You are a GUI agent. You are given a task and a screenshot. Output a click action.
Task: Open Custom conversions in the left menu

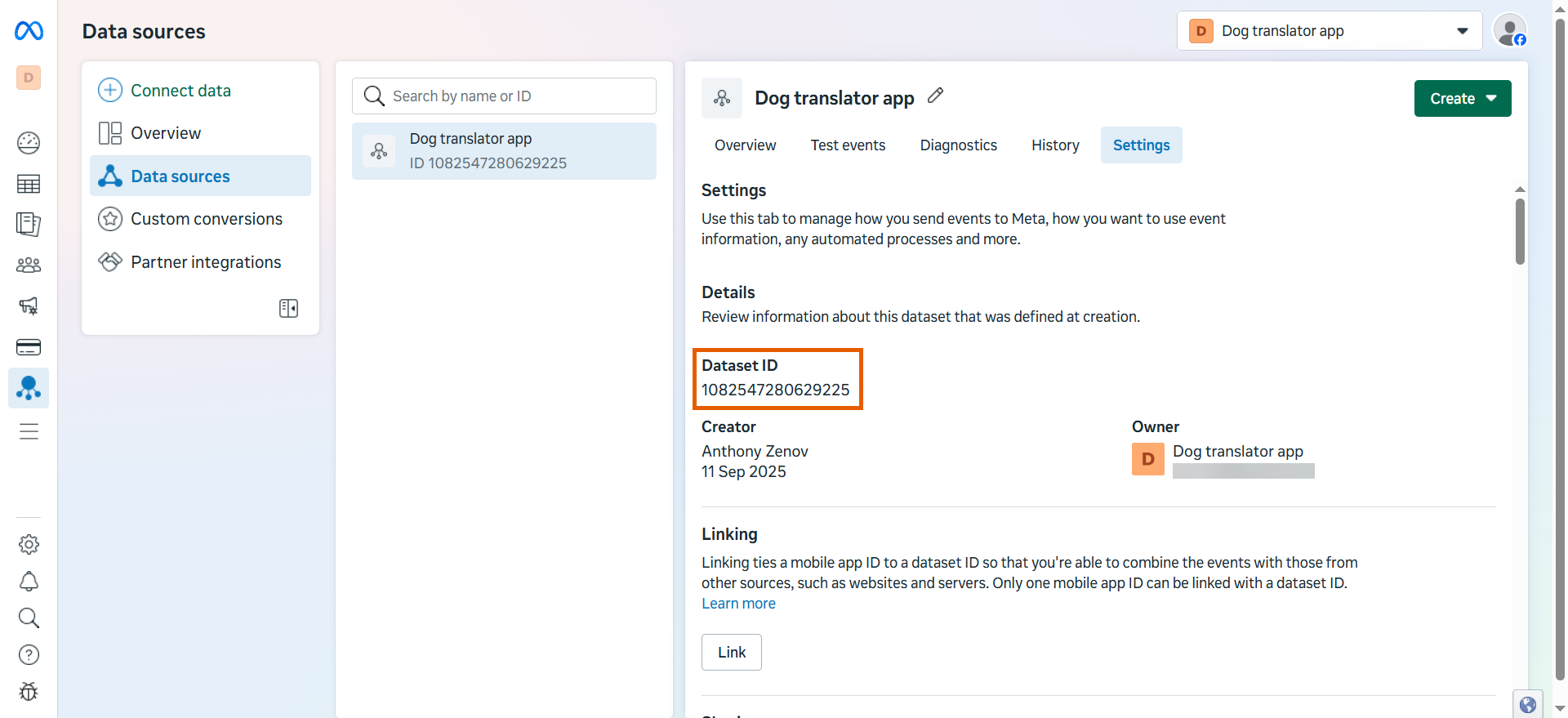click(200, 219)
